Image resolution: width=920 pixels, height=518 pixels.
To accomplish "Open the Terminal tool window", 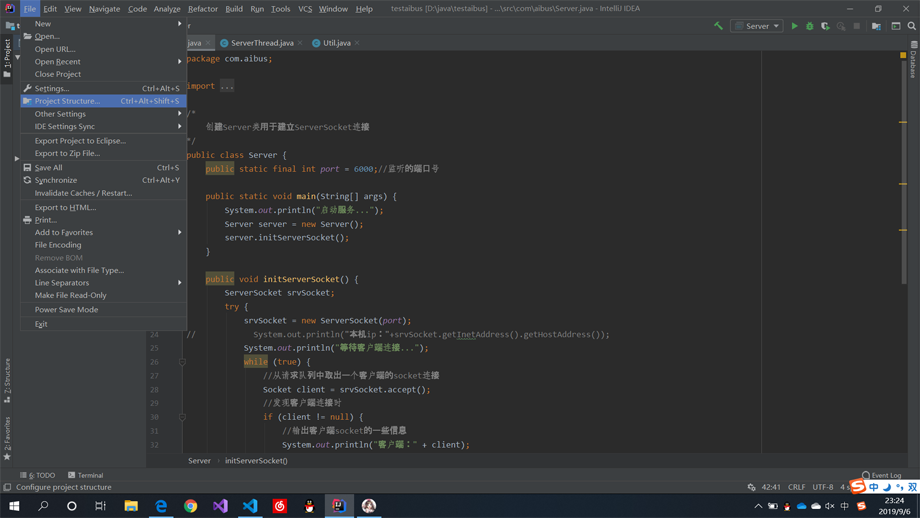I will click(x=86, y=475).
